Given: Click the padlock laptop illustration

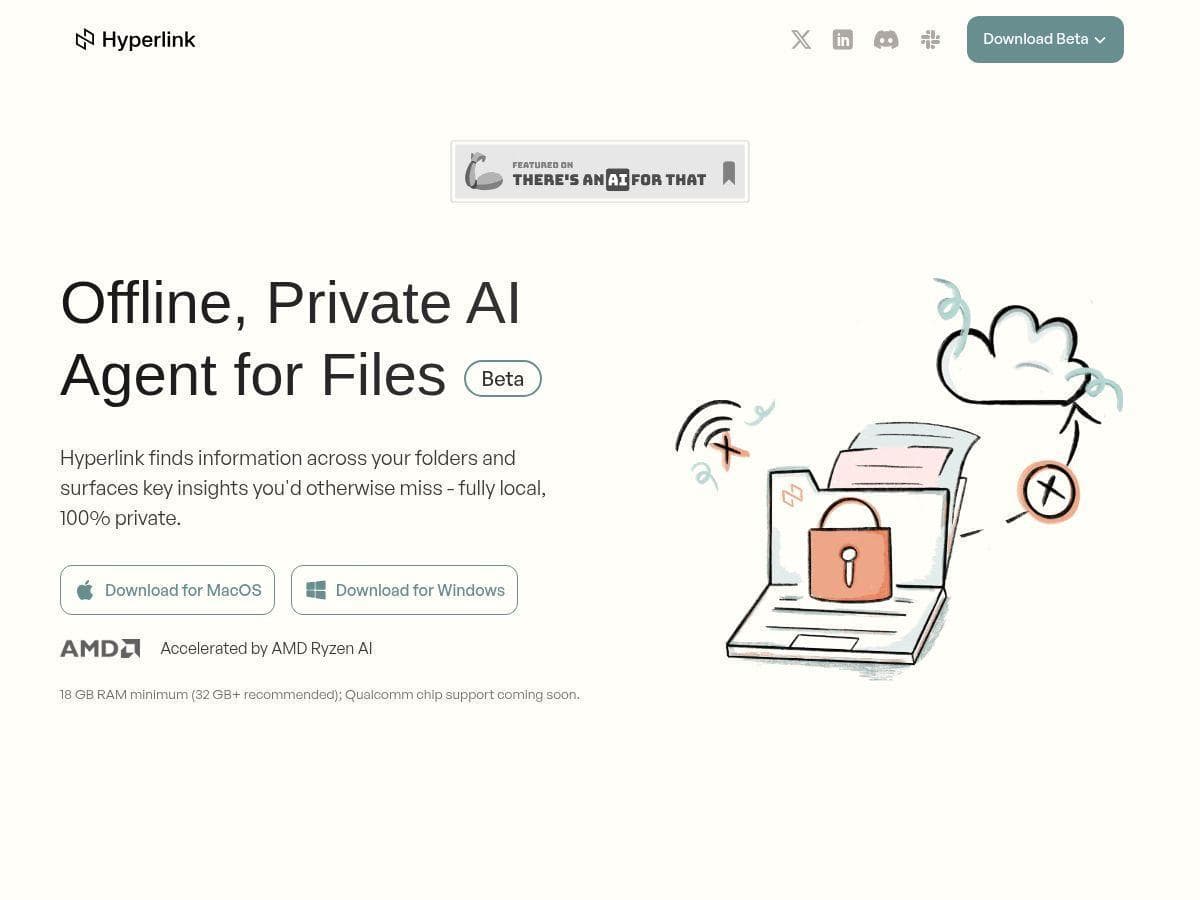Looking at the screenshot, I should [x=899, y=478].
